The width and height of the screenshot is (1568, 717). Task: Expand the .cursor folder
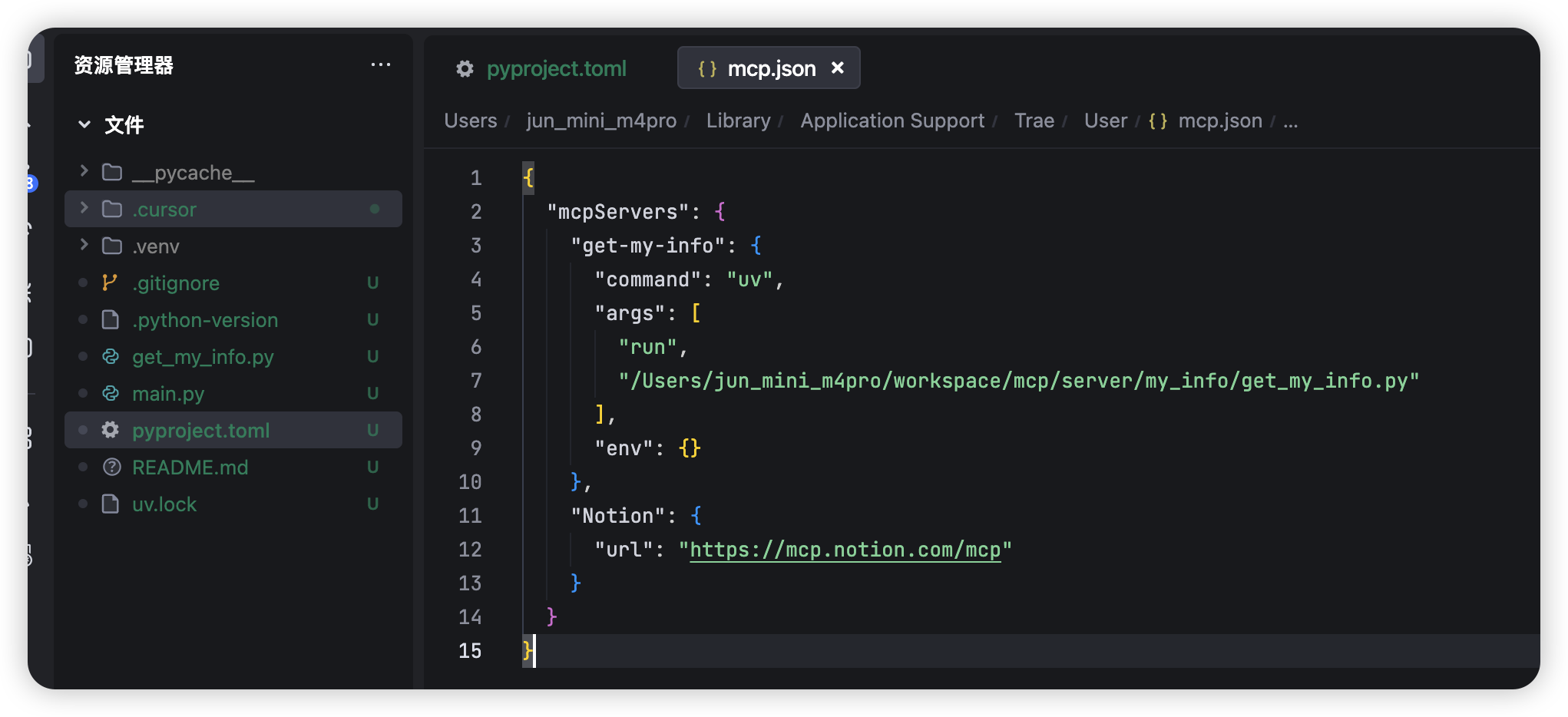click(84, 208)
